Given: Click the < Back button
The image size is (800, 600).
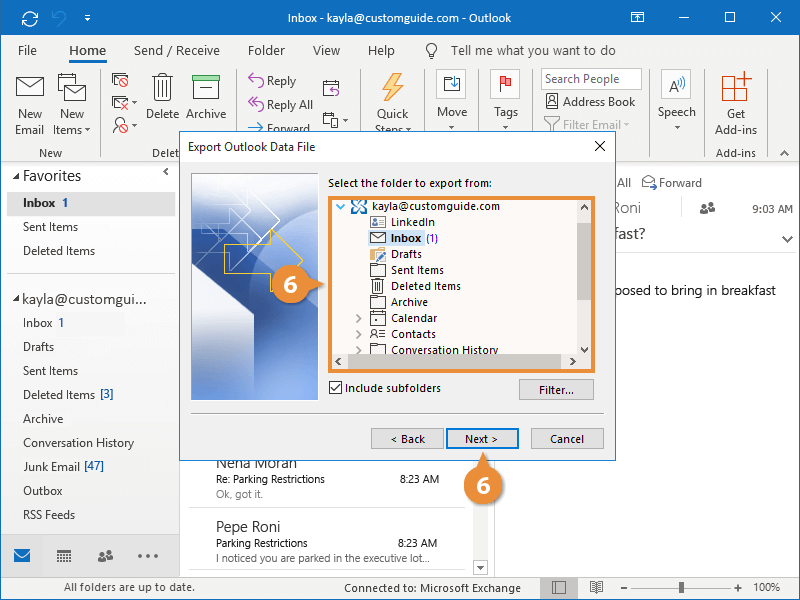Looking at the screenshot, I should tap(407, 439).
